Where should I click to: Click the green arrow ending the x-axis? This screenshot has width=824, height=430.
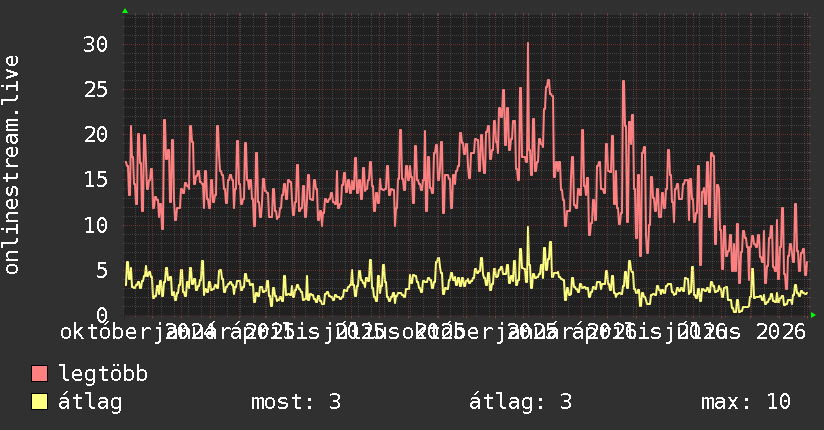click(x=813, y=315)
